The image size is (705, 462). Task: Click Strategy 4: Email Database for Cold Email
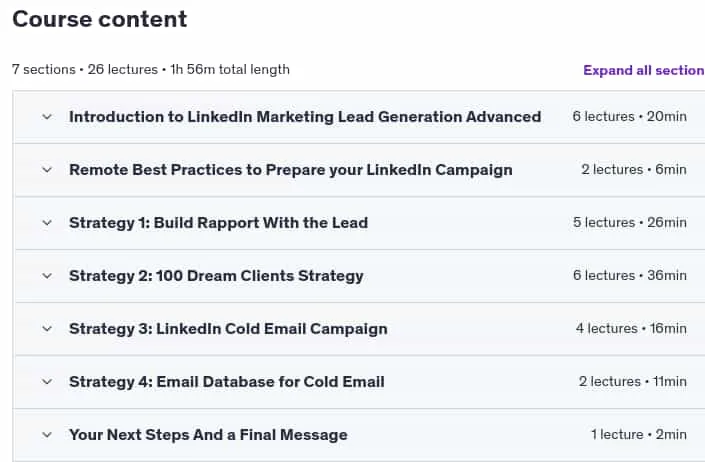[x=227, y=382]
